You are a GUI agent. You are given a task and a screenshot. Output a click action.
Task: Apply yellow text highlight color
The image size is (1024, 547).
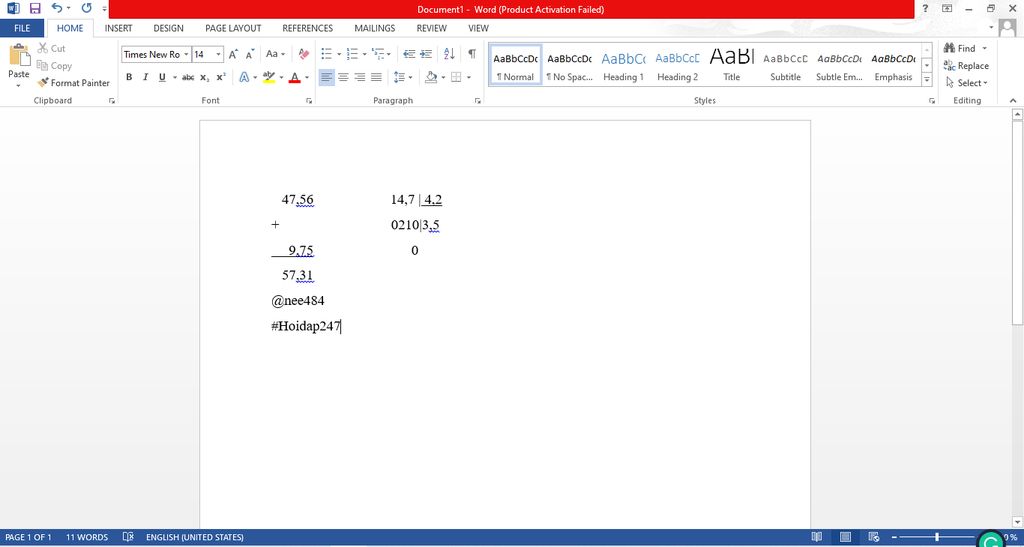pyautogui.click(x=269, y=77)
